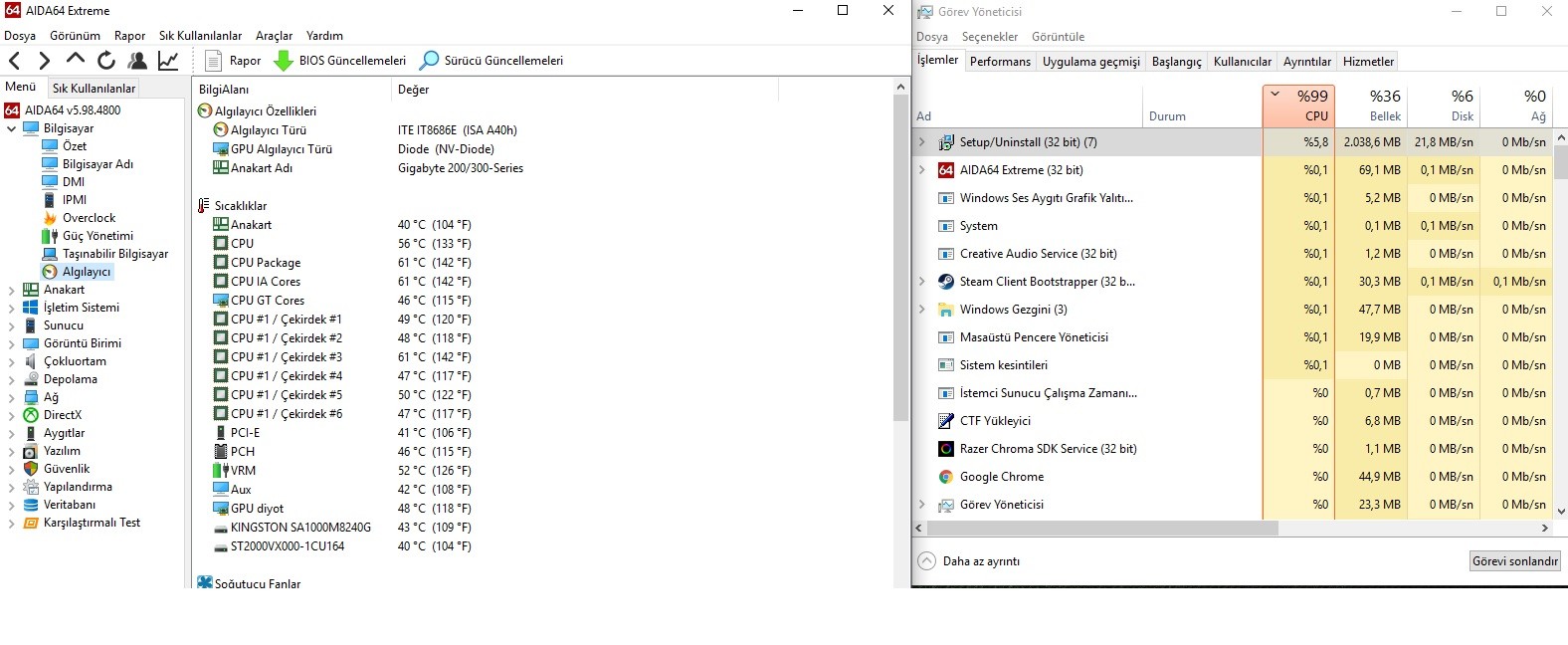Sort processes by CPU column header
Screen dimensions: 1568x645
(1298, 106)
